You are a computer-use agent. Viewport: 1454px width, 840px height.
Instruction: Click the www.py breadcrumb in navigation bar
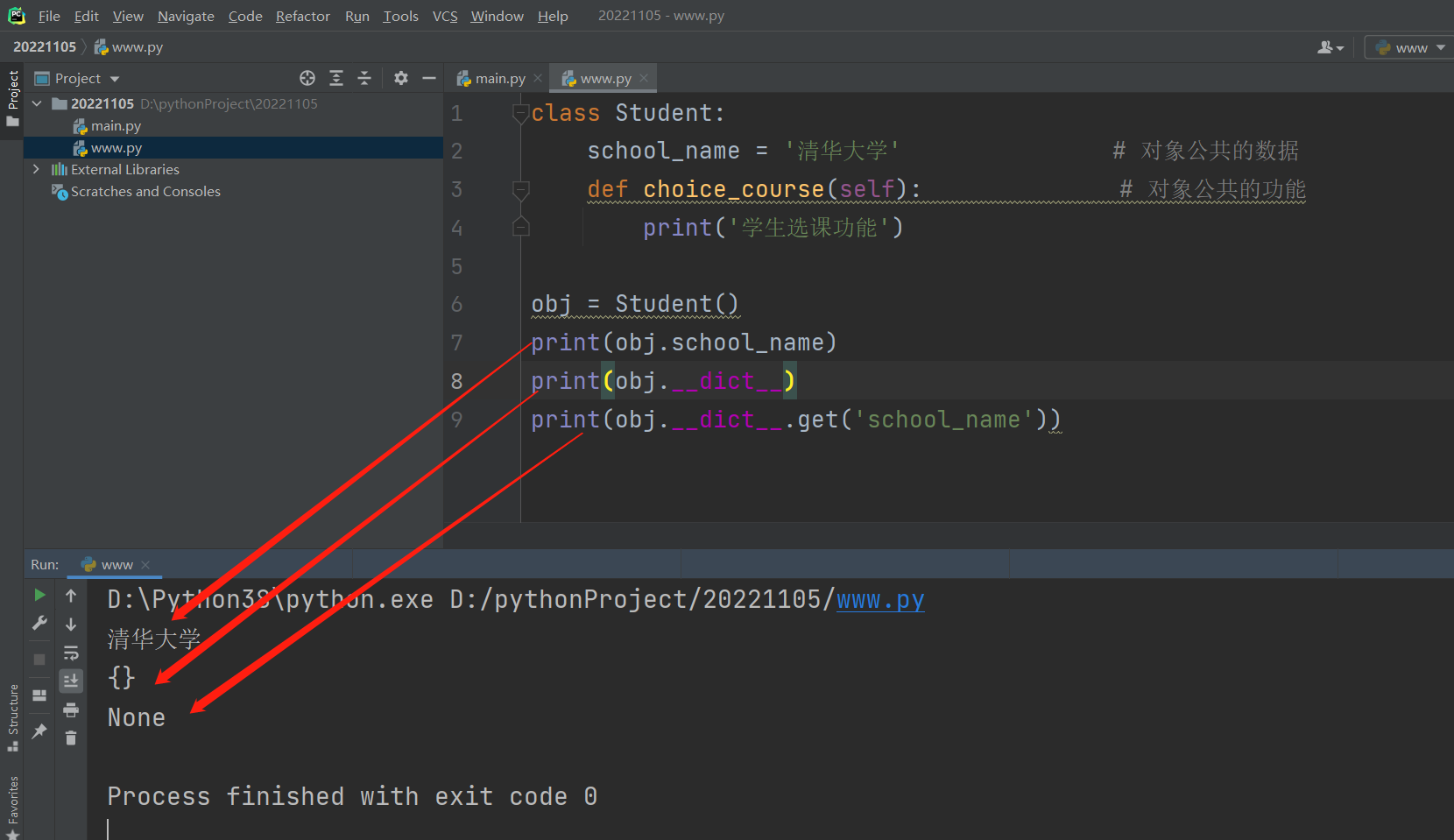point(129,47)
